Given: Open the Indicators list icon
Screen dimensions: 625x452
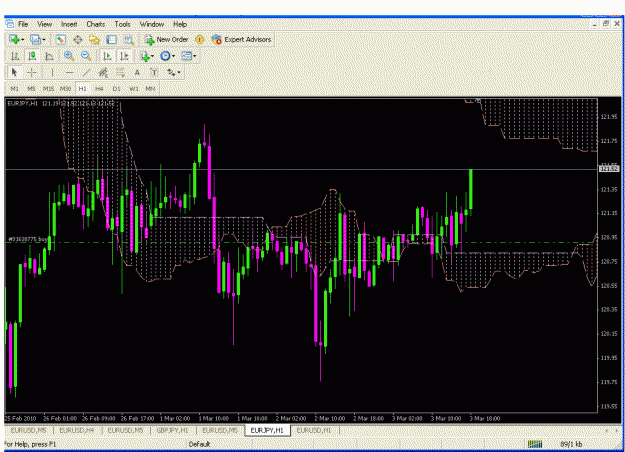Looking at the screenshot, I should pyautogui.click(x=145, y=56).
